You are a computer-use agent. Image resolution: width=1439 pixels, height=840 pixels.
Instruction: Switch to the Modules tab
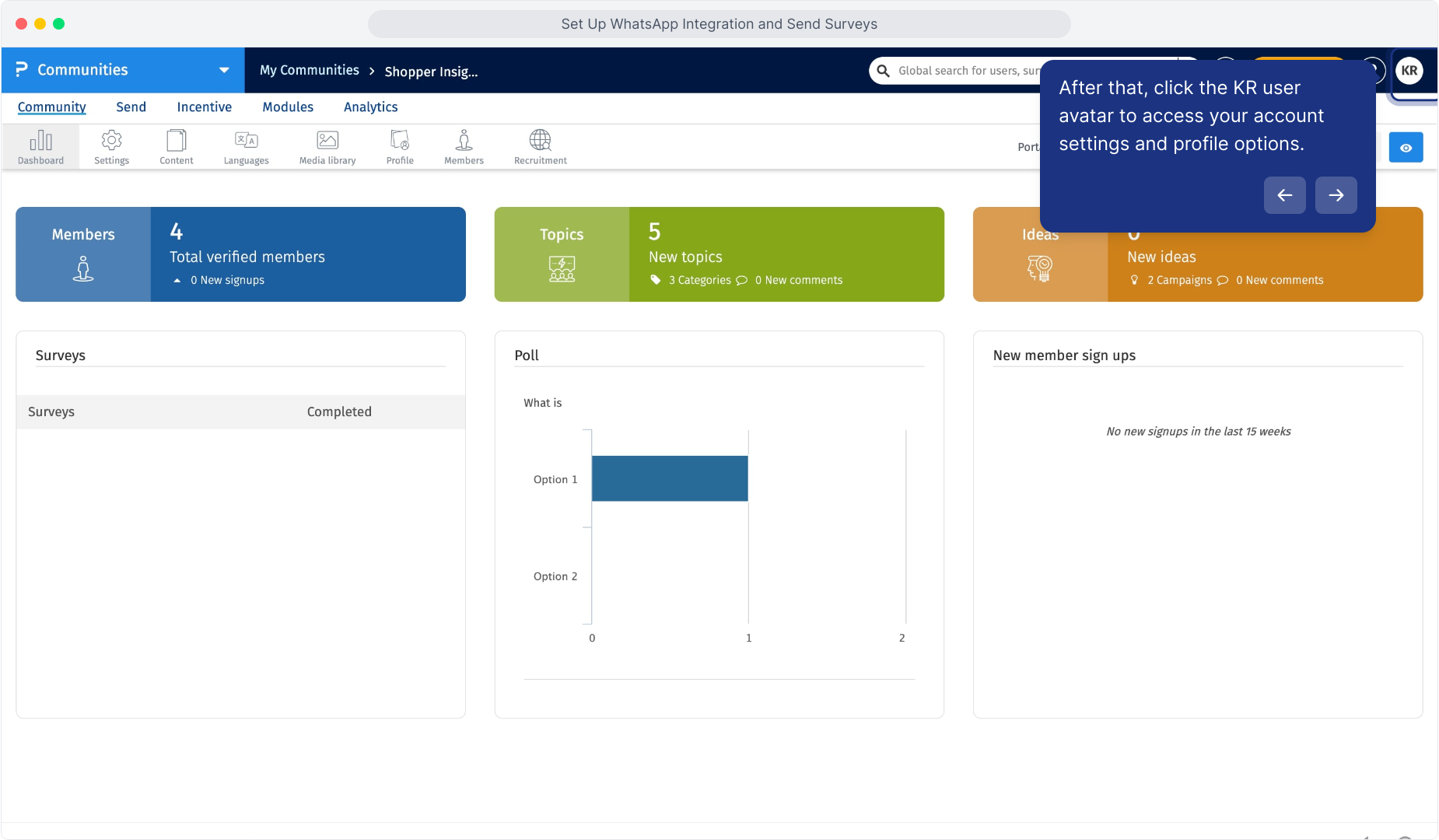point(288,107)
